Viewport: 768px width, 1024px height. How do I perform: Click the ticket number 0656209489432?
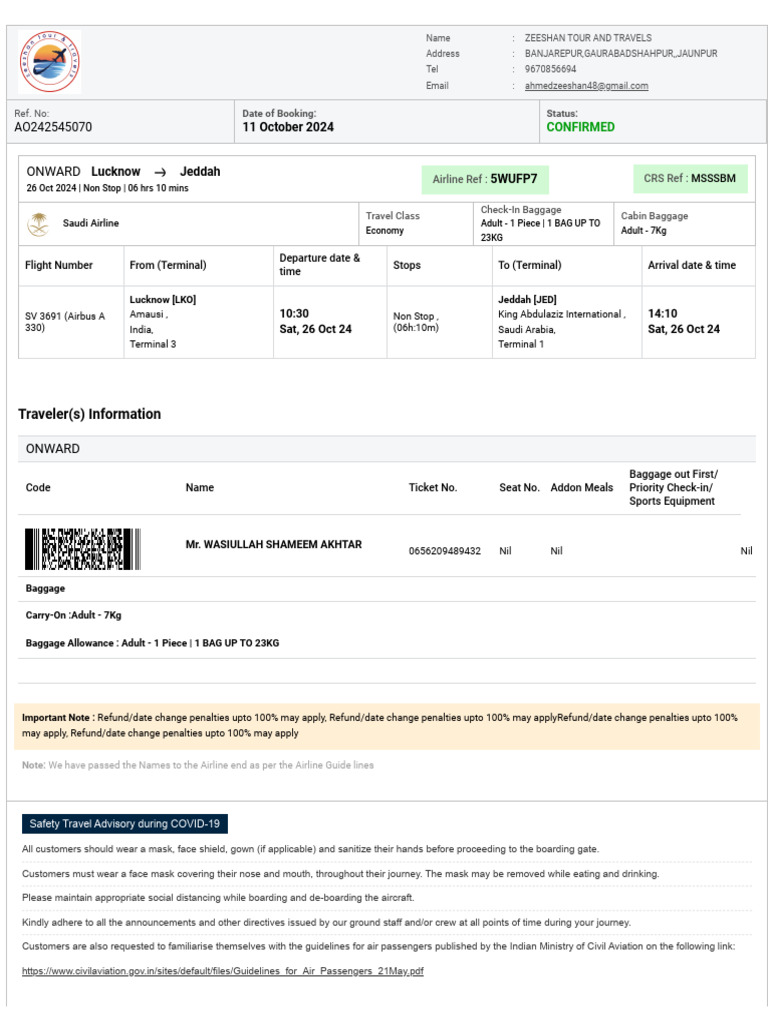[x=444, y=551]
